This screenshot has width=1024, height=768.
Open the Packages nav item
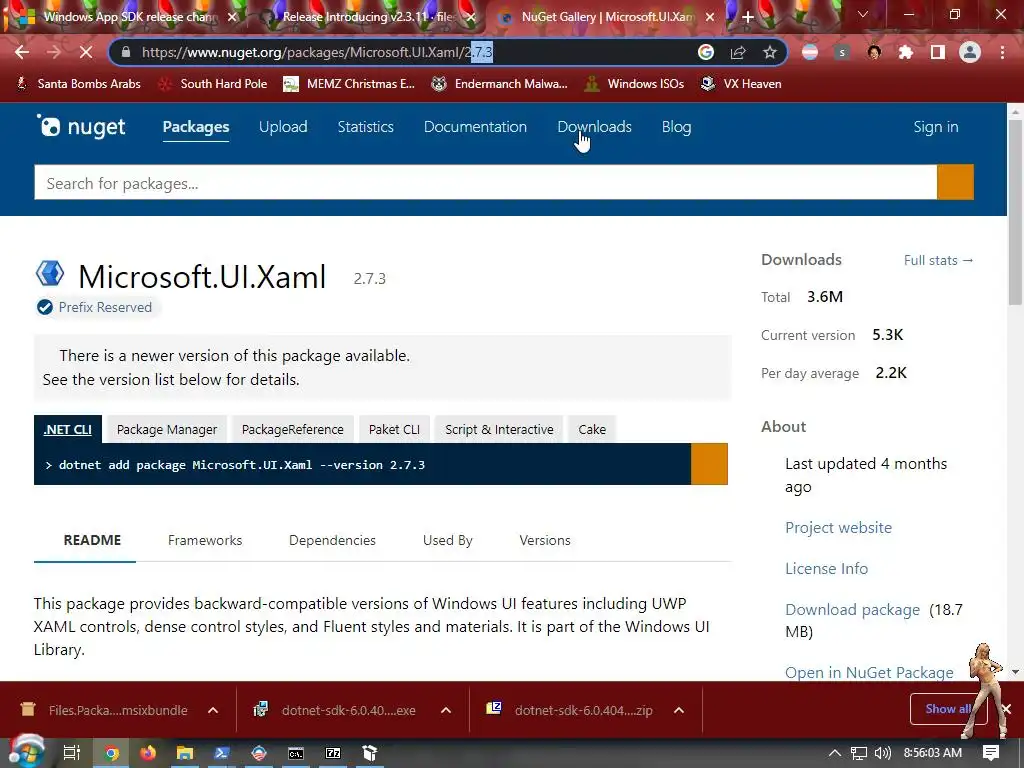pos(196,127)
